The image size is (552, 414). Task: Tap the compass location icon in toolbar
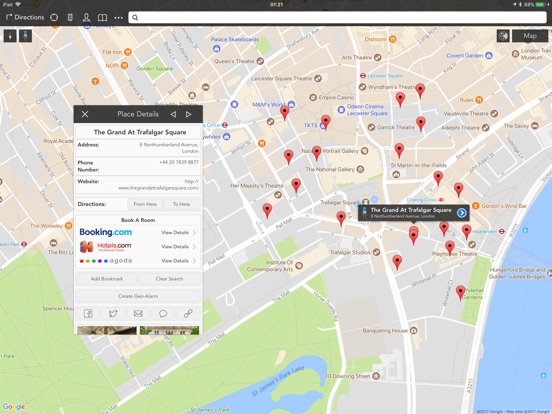pyautogui.click(x=54, y=17)
